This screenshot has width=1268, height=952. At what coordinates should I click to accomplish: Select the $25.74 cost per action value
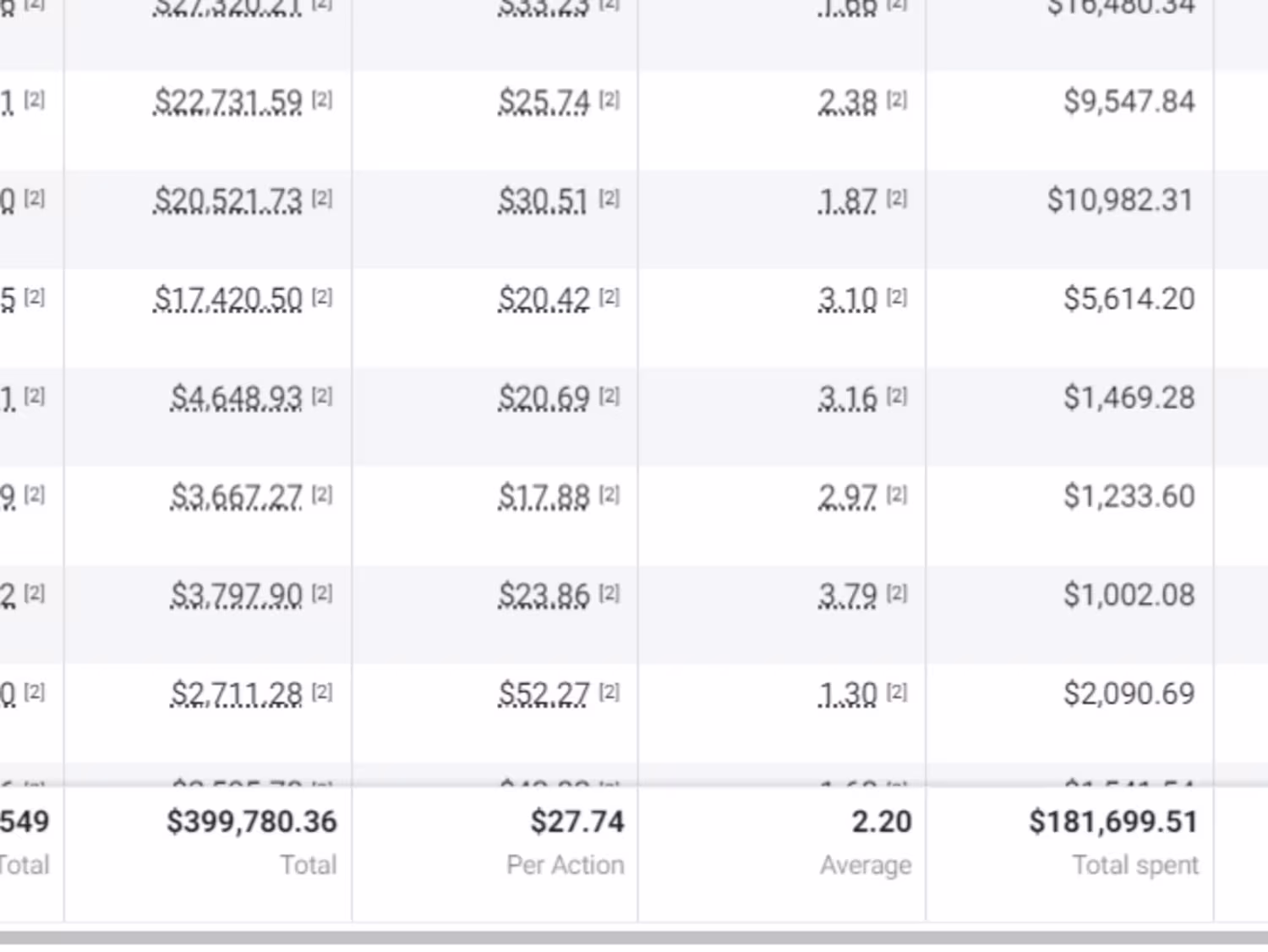pos(544,101)
